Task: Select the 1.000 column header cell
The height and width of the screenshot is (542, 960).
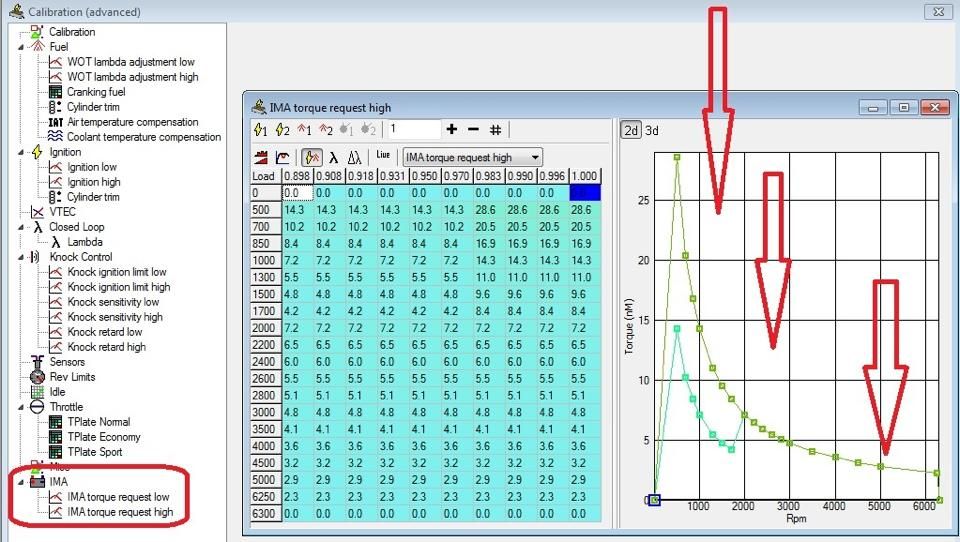Action: [x=584, y=176]
